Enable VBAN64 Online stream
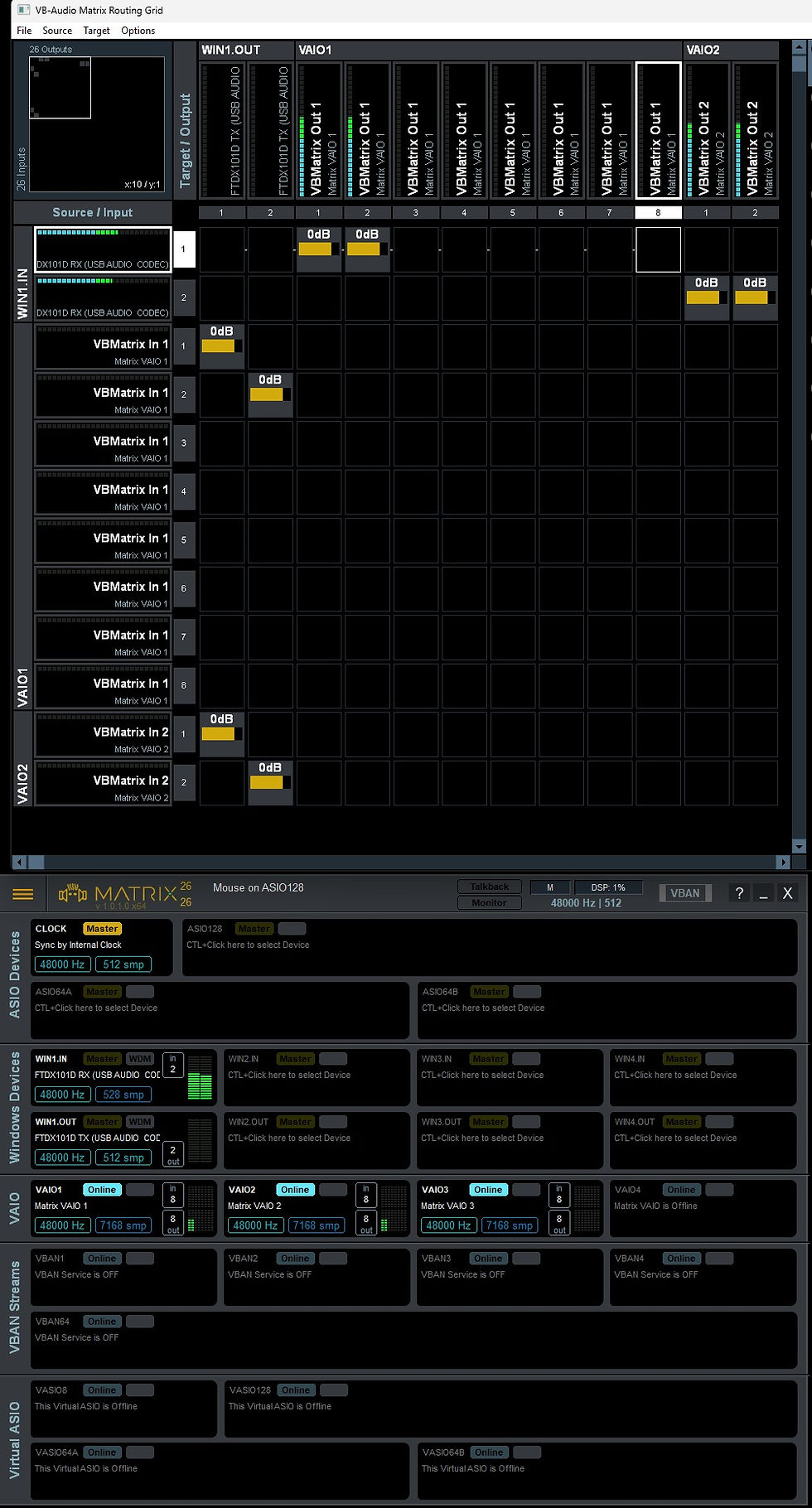Image resolution: width=812 pixels, height=1508 pixels. tap(102, 1322)
